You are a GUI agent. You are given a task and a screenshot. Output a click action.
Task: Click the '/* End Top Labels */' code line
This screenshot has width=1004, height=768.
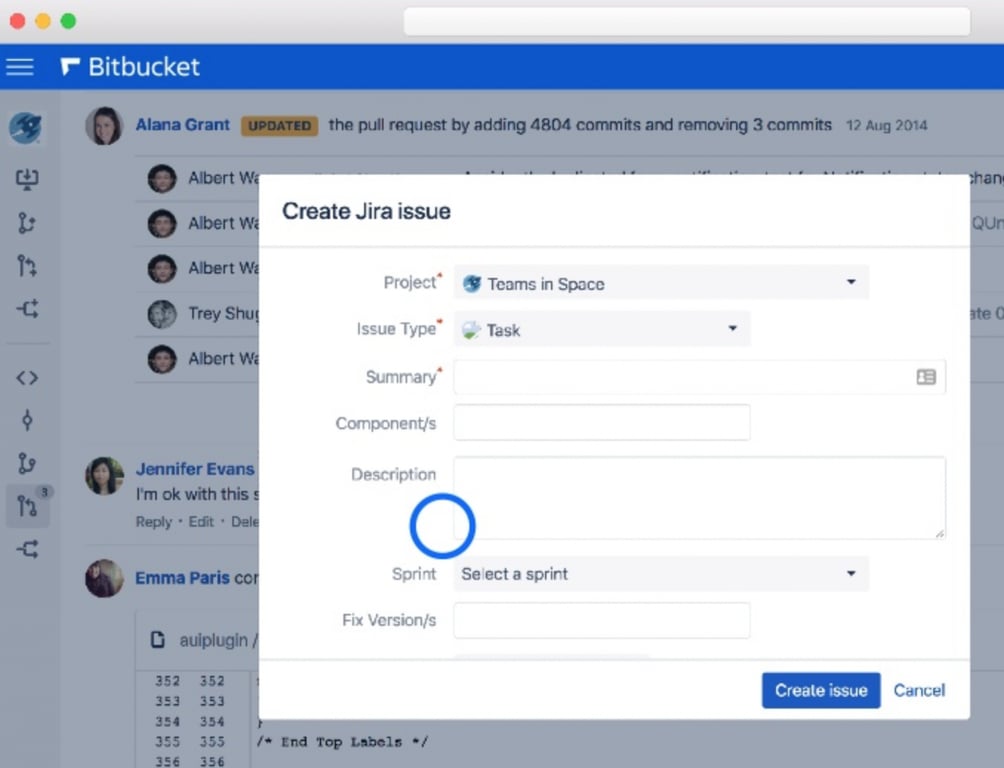click(342, 742)
